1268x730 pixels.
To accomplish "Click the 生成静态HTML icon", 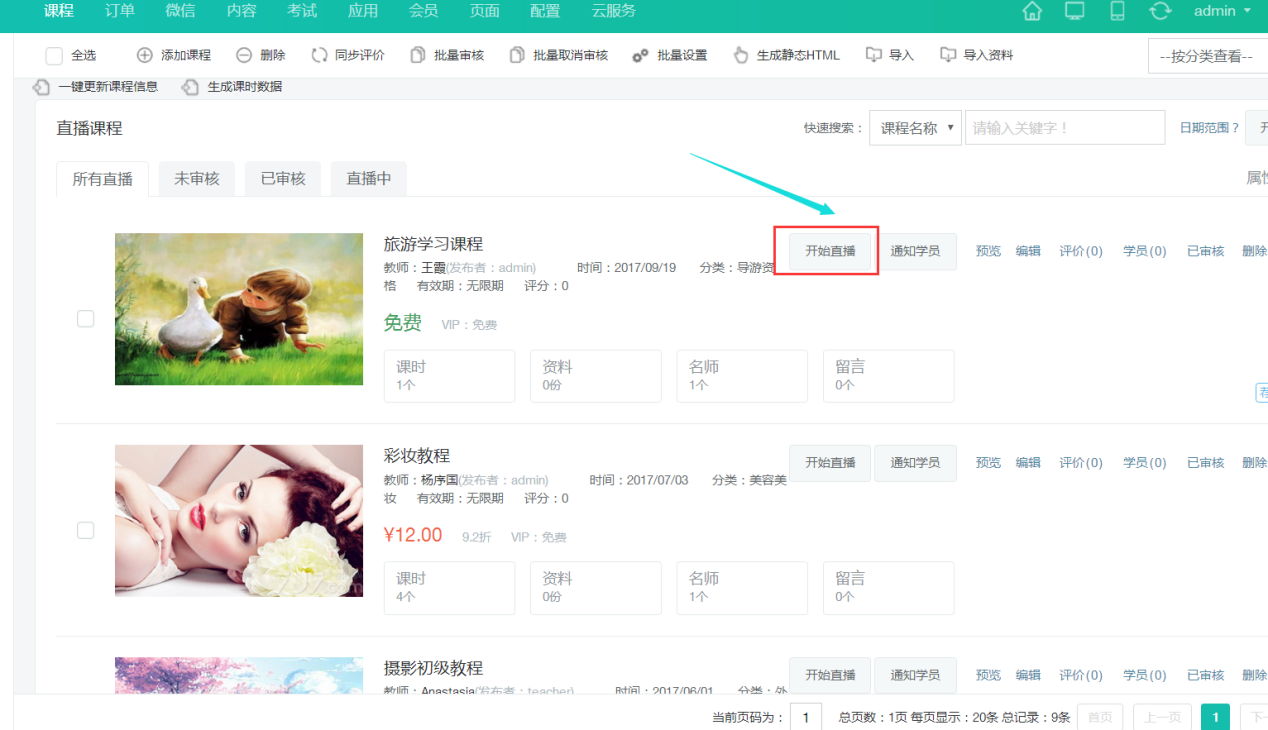I will 740,55.
